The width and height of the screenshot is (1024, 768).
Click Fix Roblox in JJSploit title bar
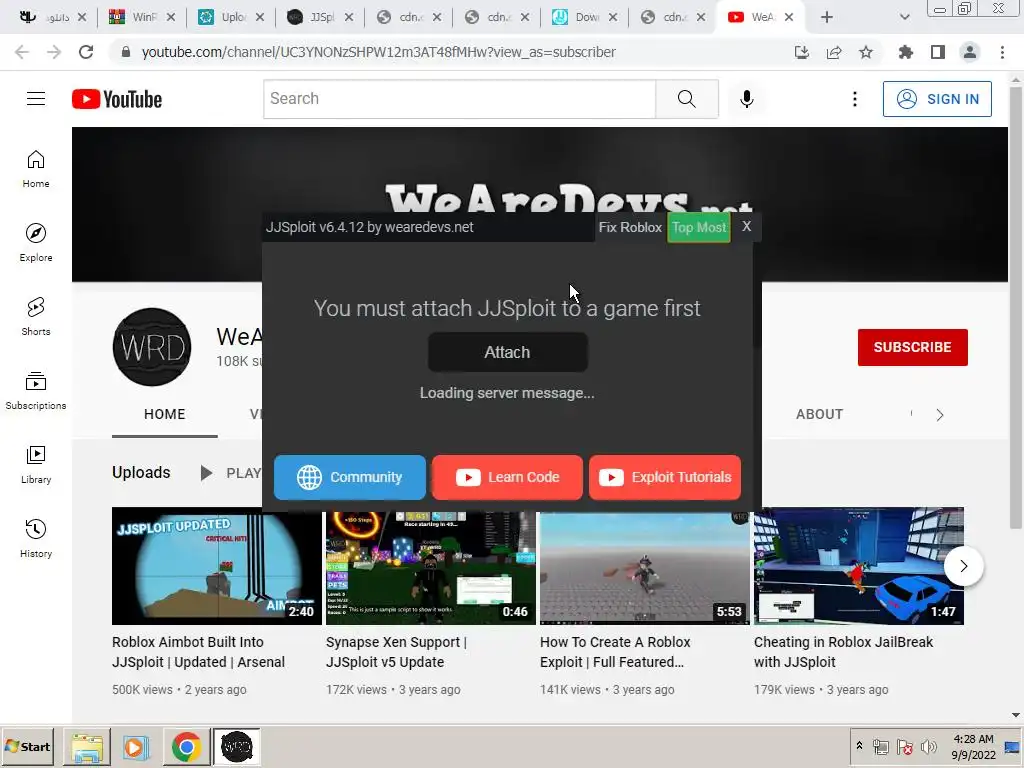pyautogui.click(x=630, y=227)
